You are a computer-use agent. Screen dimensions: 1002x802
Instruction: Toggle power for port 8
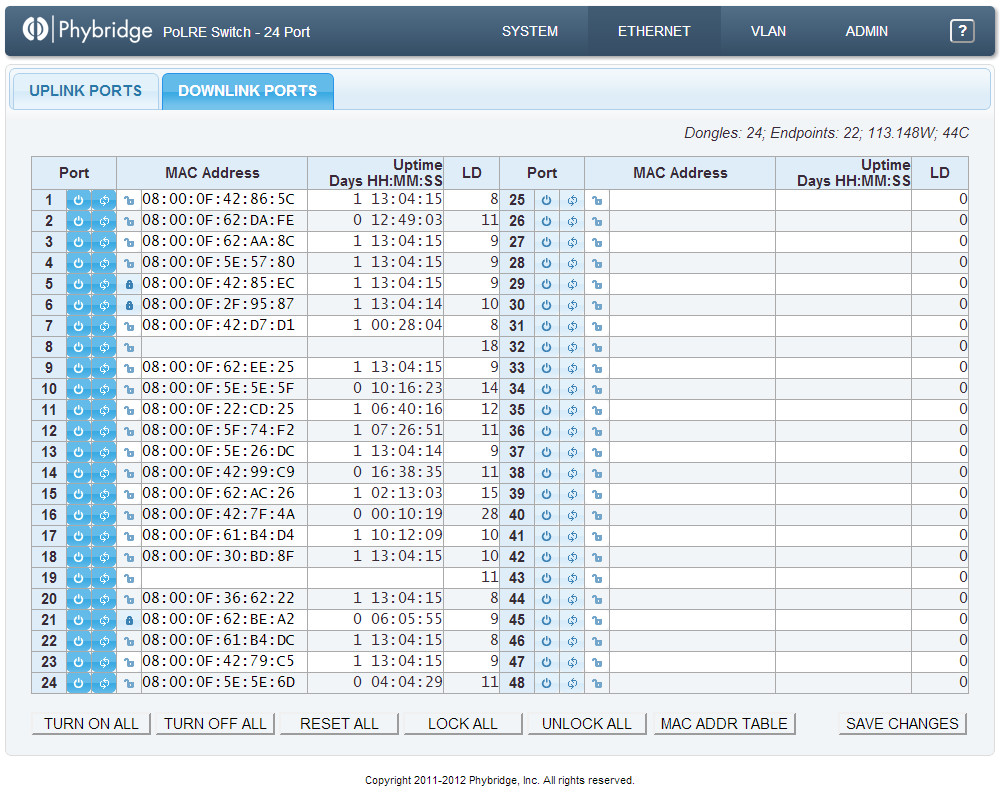(78, 347)
